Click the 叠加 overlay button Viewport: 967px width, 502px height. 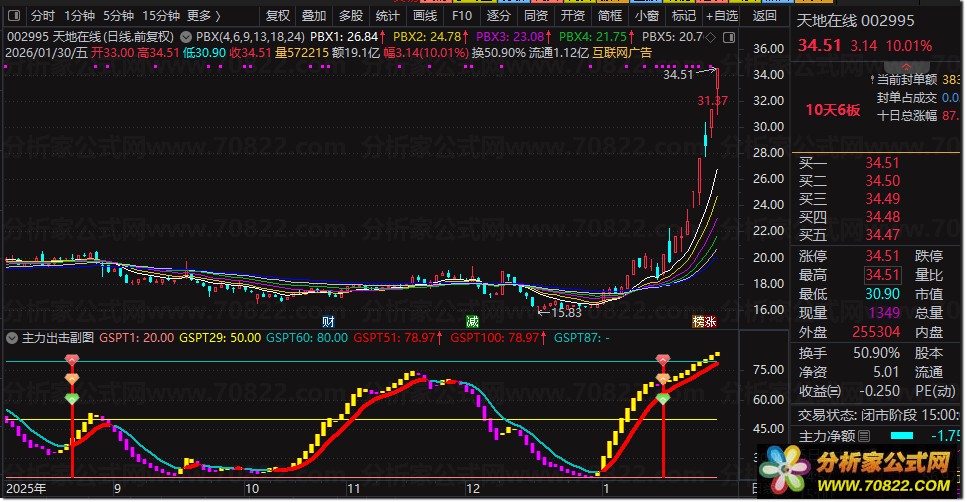[313, 15]
